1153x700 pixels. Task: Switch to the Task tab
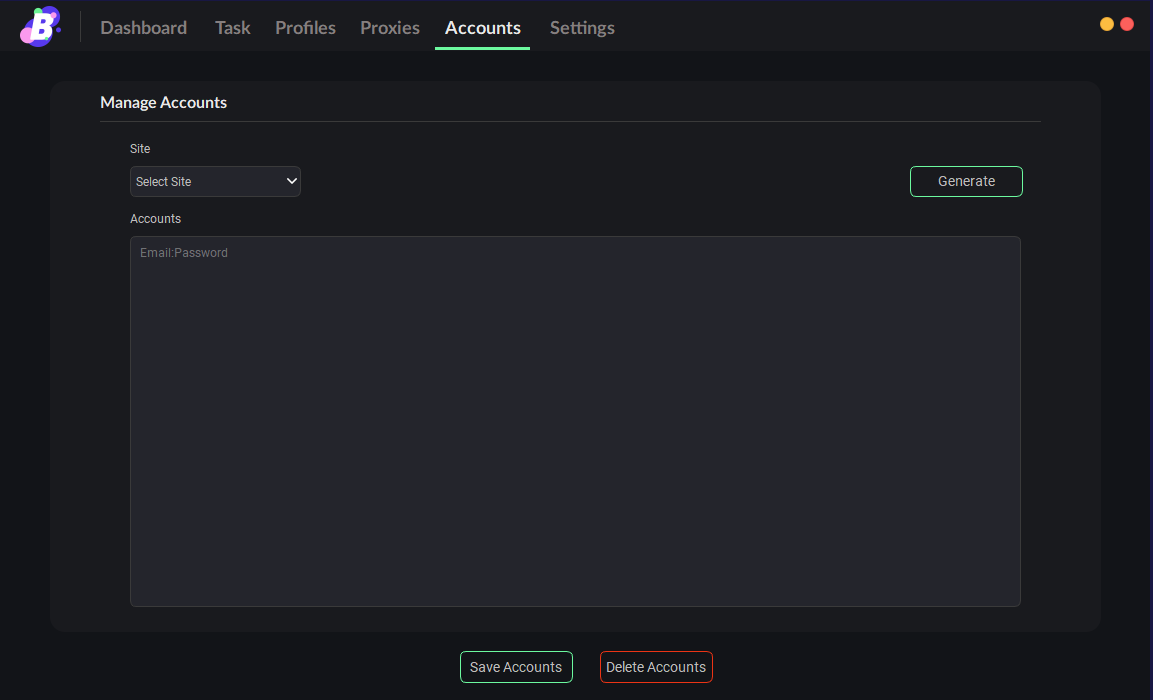click(232, 28)
